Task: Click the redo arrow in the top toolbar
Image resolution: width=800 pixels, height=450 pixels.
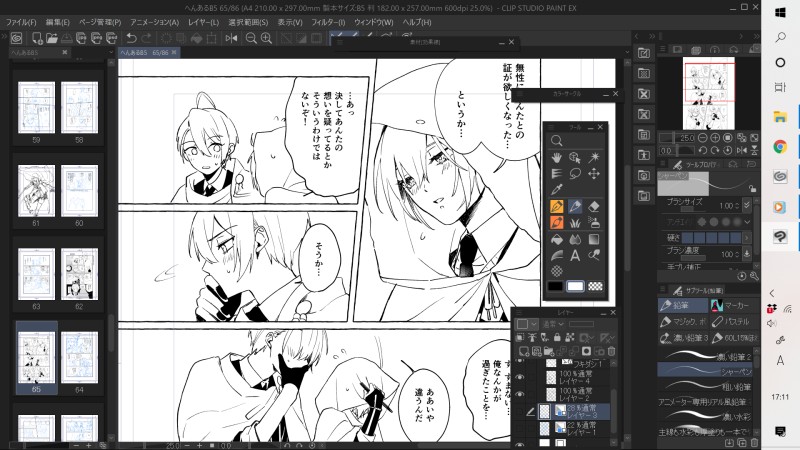Action: click(146, 38)
